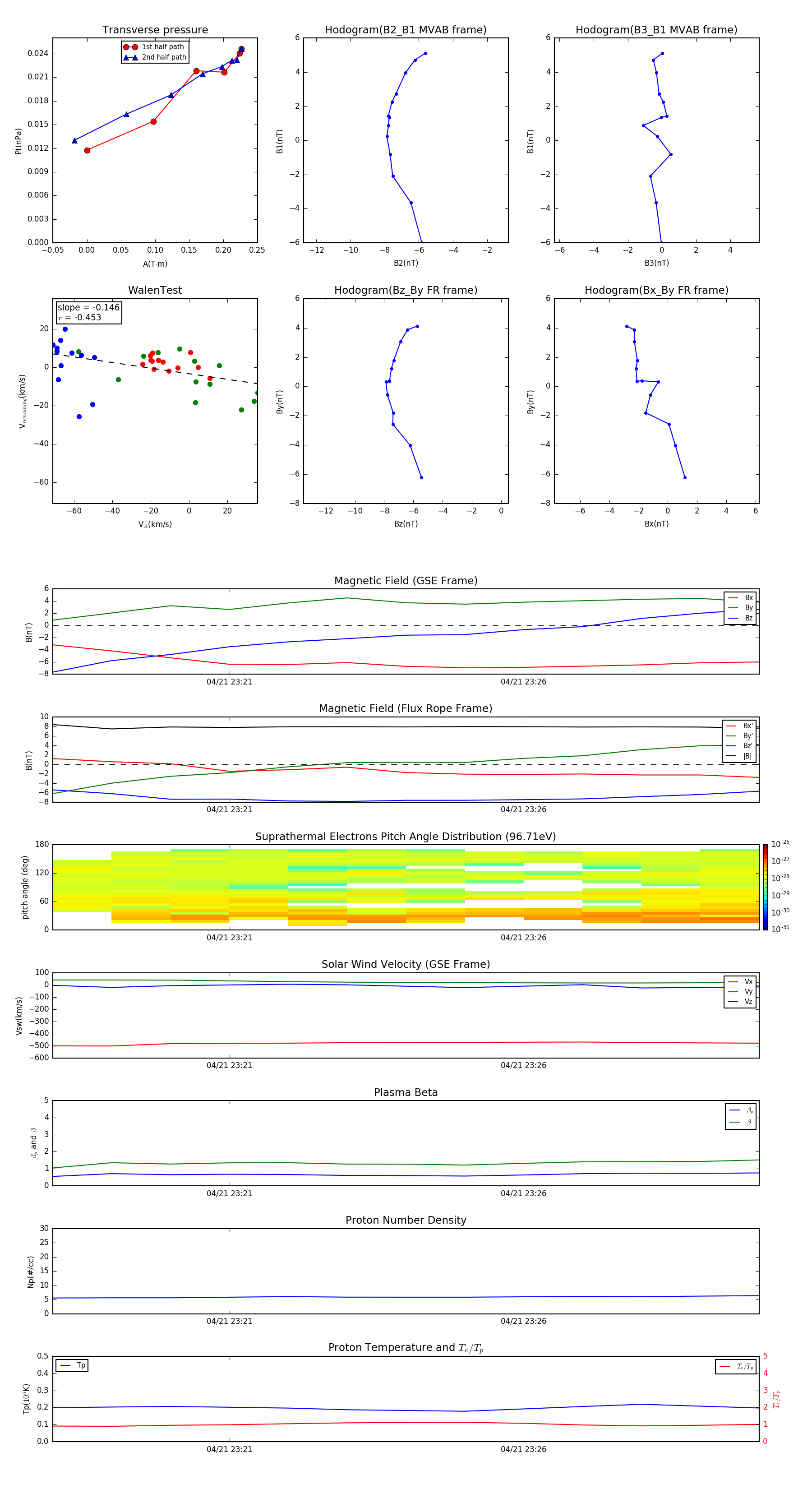Screen dimensions: 812x1489
Task: Click the 'r = -0.453' annotation text
Action: coord(80,317)
